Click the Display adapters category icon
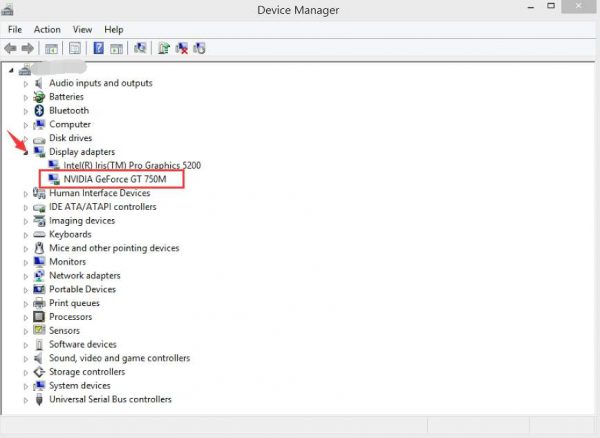 (x=39, y=152)
